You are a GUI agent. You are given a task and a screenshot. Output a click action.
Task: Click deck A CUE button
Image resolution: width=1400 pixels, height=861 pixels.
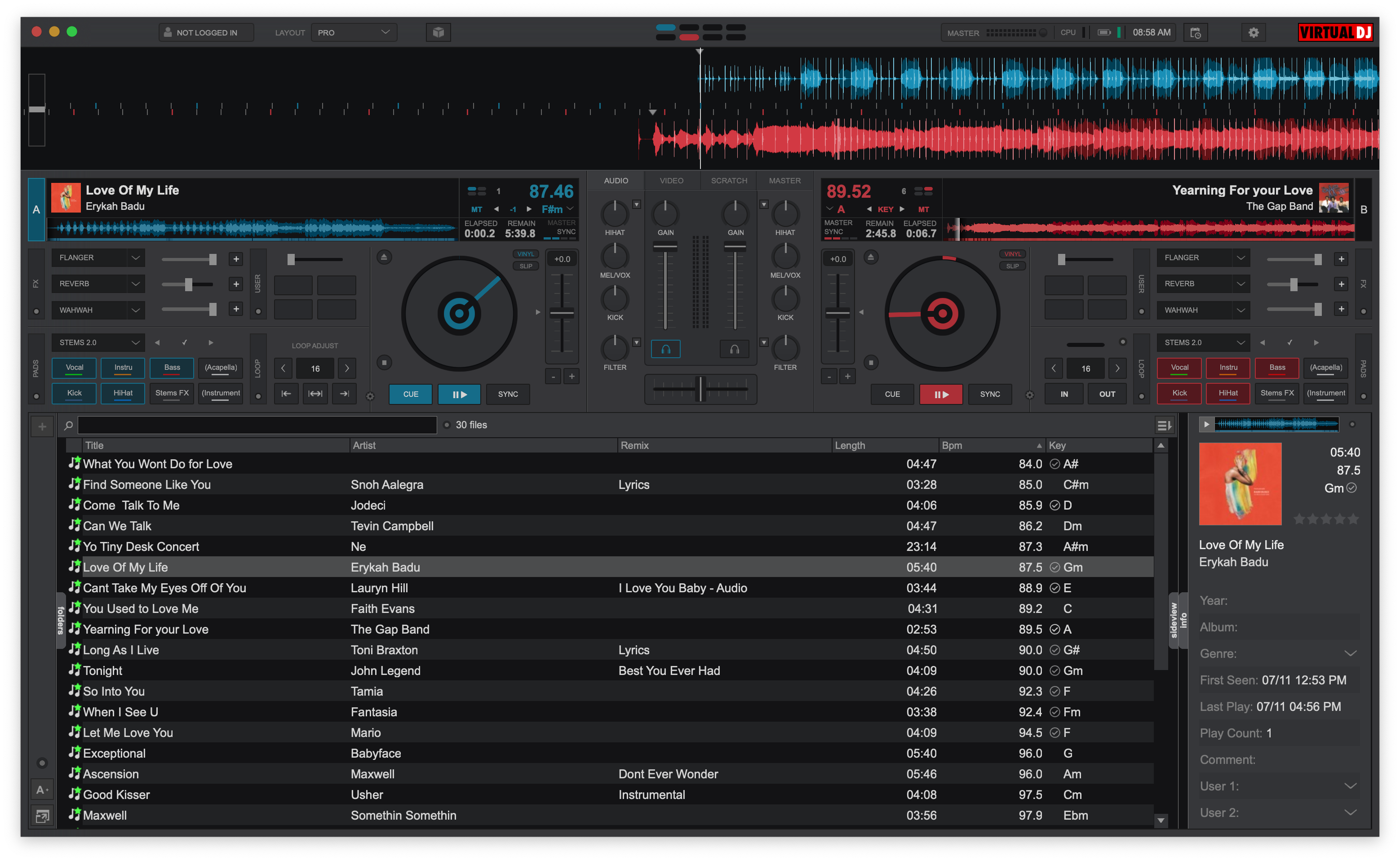tap(411, 394)
